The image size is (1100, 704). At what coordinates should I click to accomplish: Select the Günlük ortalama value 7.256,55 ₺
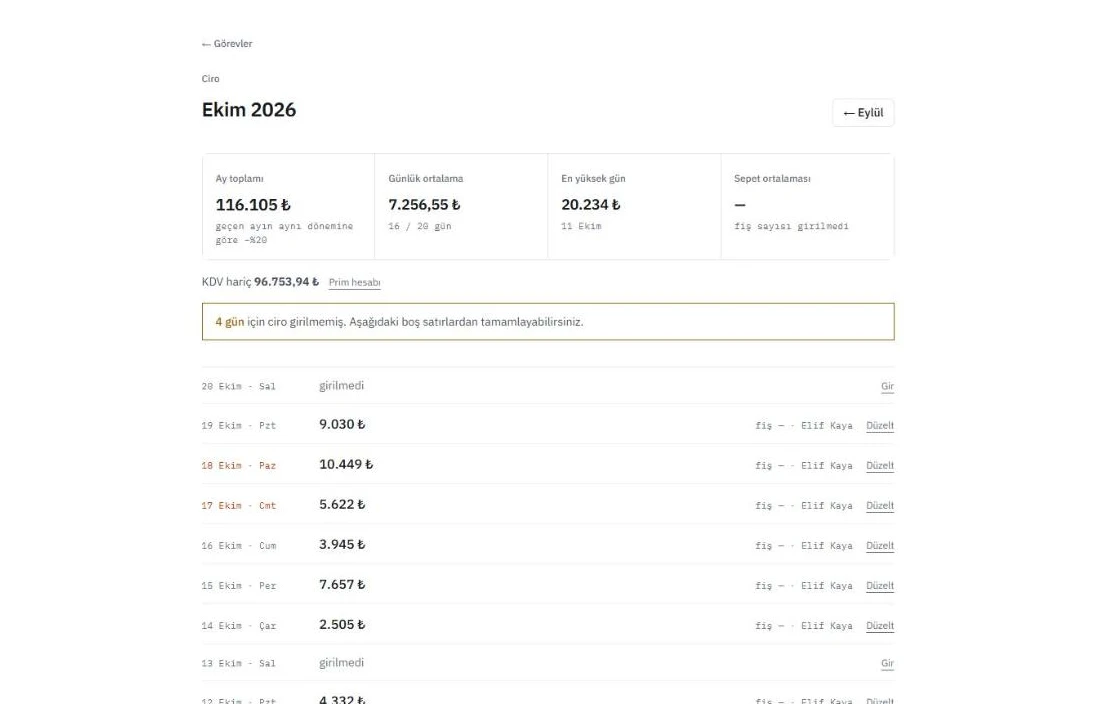tap(424, 205)
